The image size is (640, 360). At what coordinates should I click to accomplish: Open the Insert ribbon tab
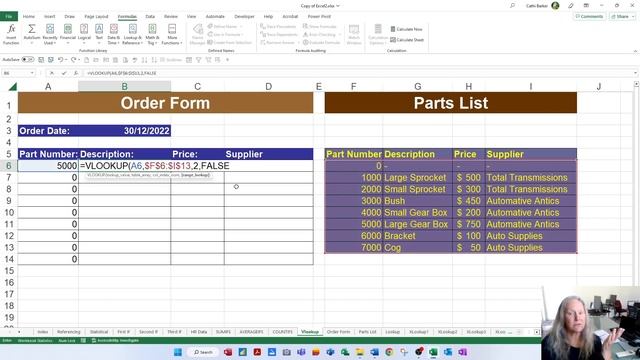click(x=49, y=16)
